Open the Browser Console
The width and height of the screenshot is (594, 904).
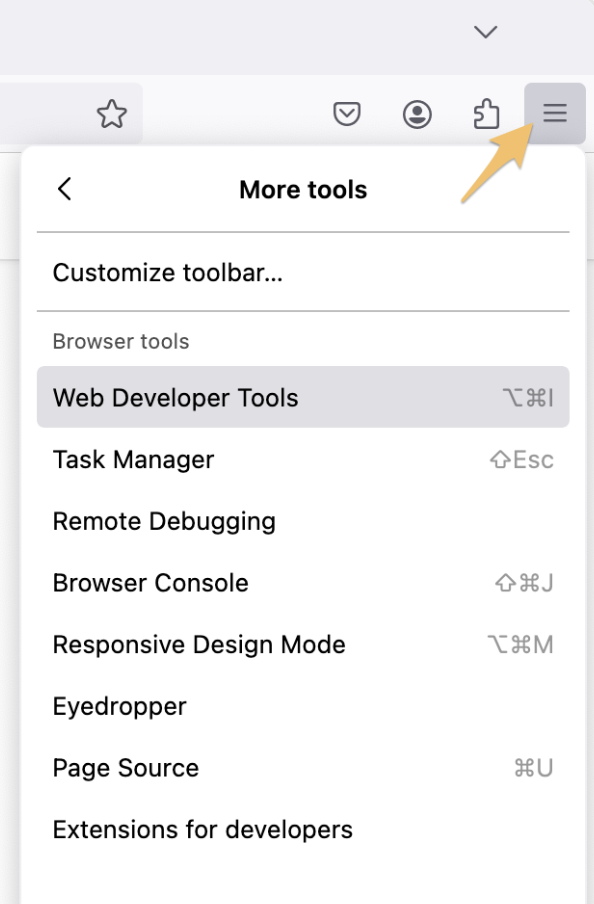click(x=303, y=583)
